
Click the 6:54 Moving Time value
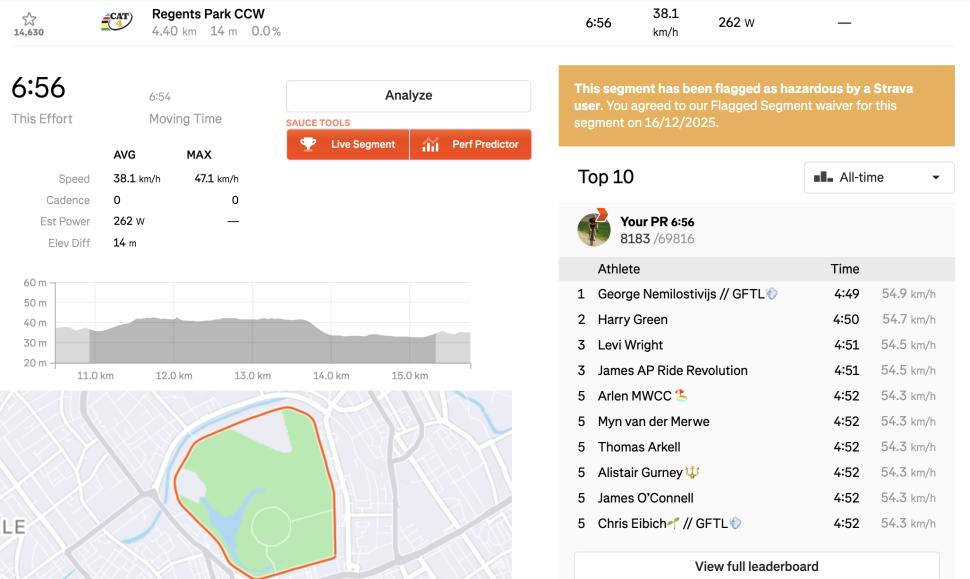pyautogui.click(x=160, y=96)
